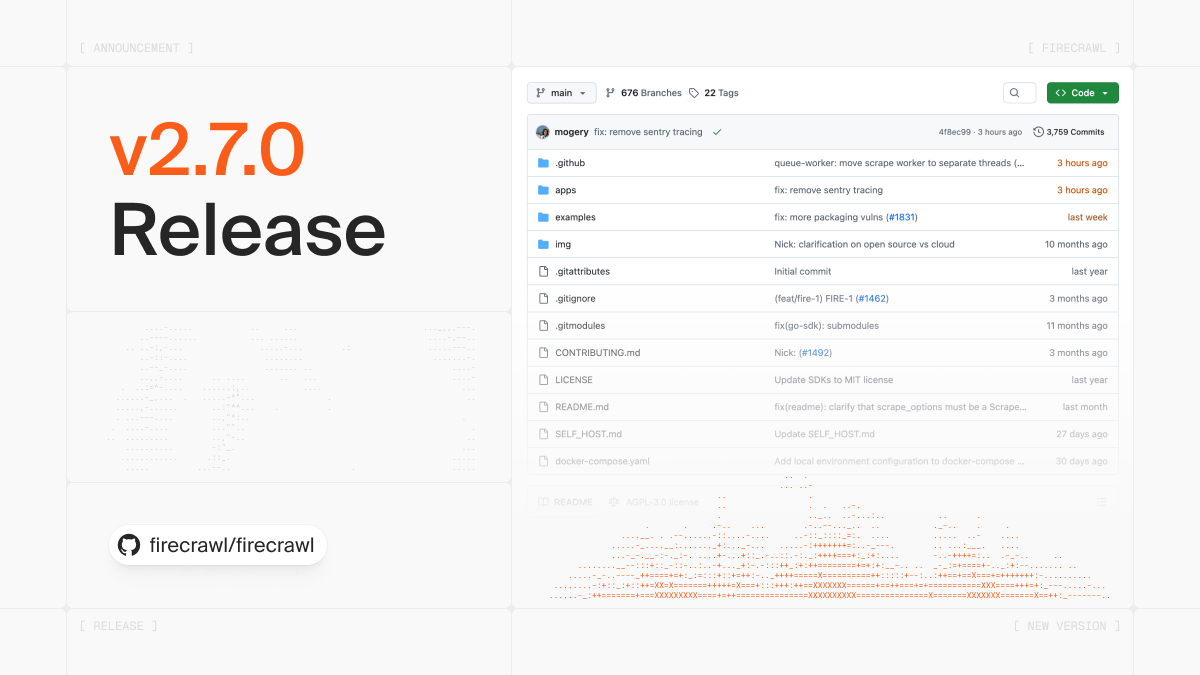Select the AGPL-3.0 license tab

[651, 501]
